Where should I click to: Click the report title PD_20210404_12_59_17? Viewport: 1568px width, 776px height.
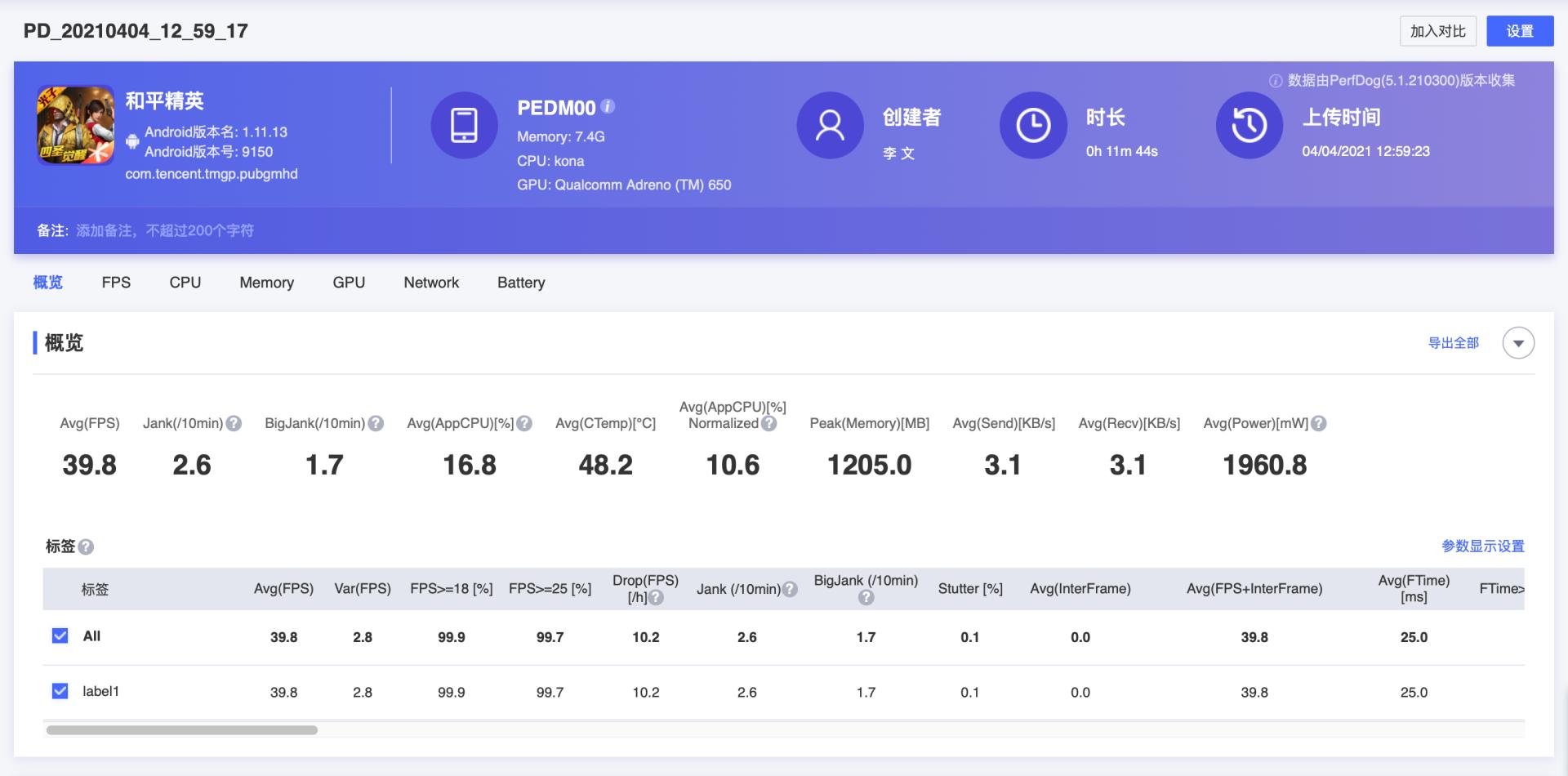tap(136, 31)
